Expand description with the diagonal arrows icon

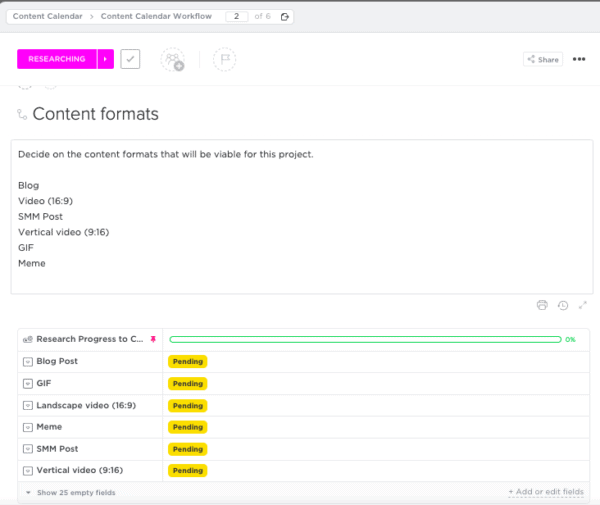tap(583, 305)
